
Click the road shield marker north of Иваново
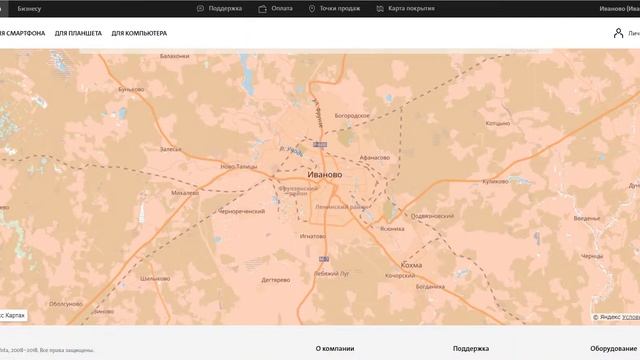point(320,144)
